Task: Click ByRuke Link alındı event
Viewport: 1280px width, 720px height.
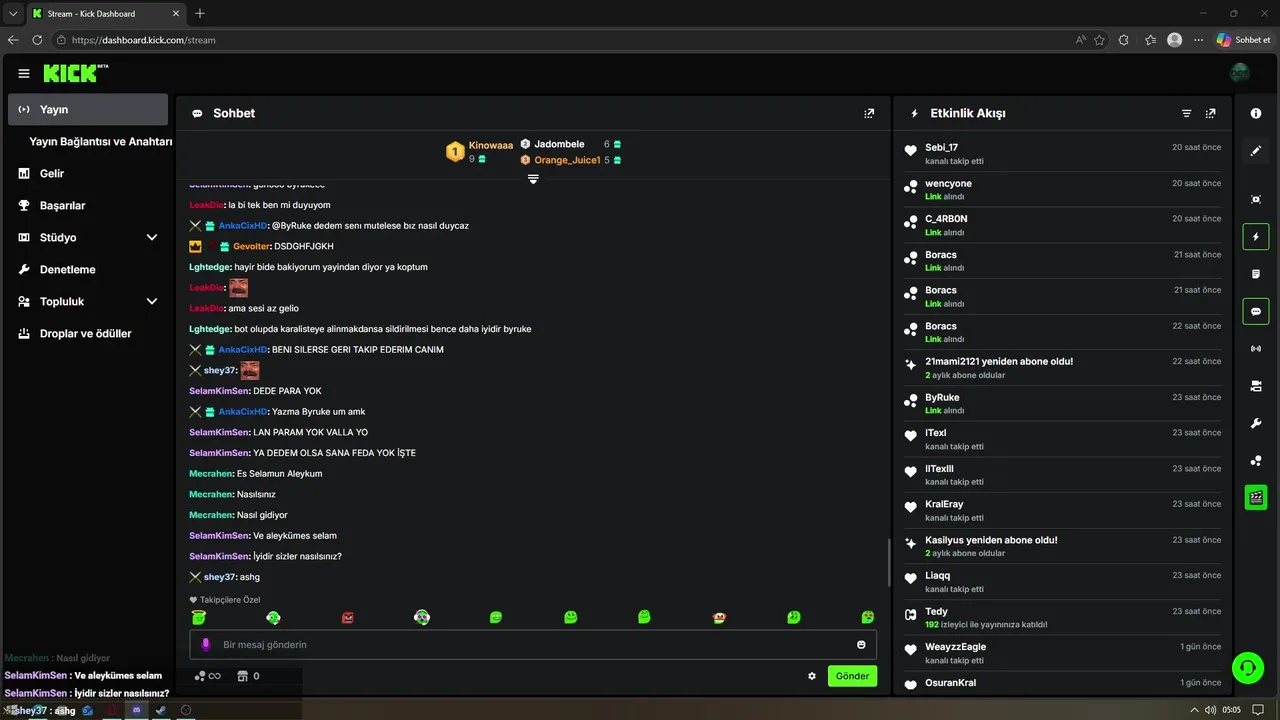Action: [x=1063, y=403]
